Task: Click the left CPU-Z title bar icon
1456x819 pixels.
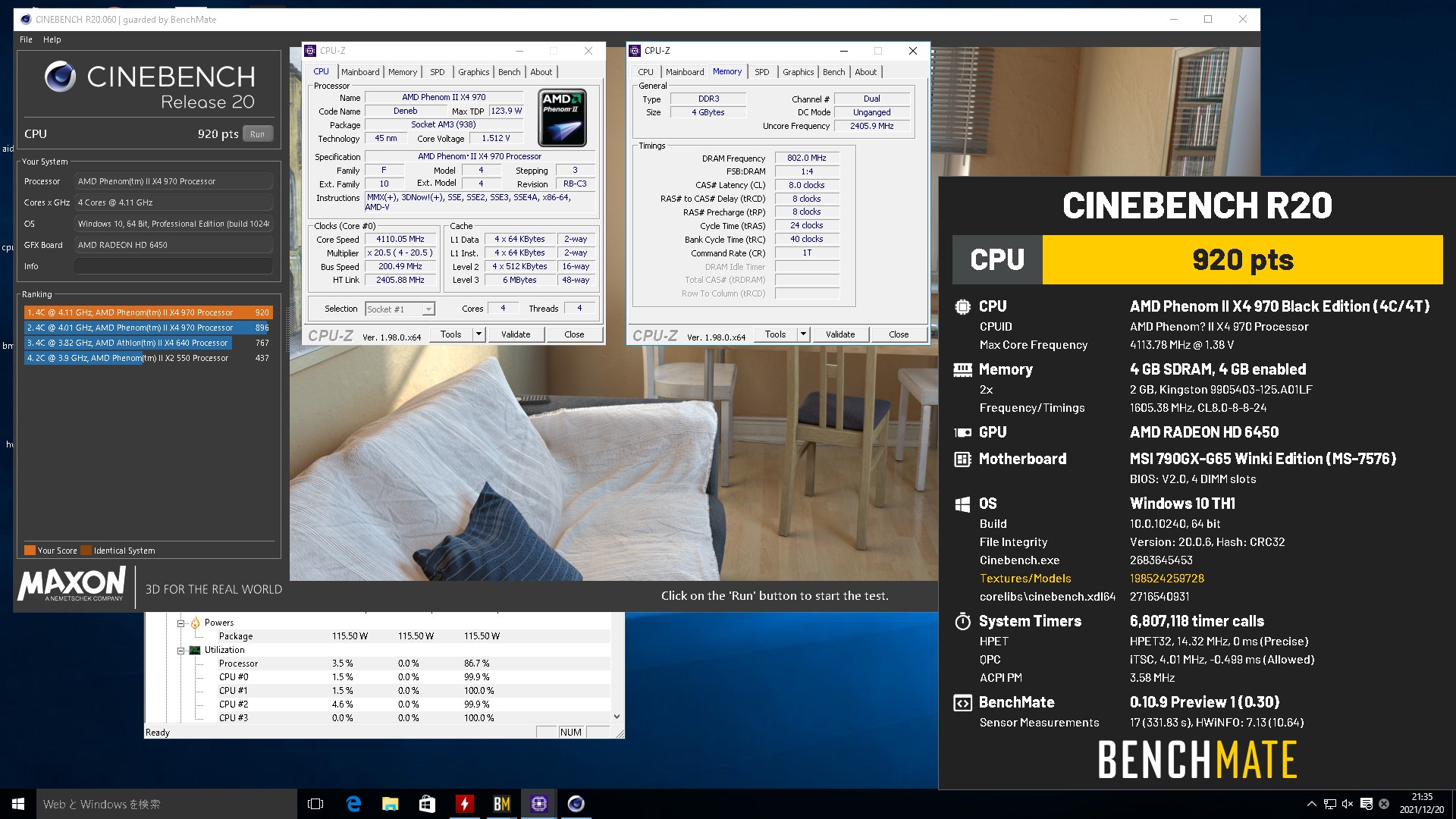Action: [x=310, y=51]
